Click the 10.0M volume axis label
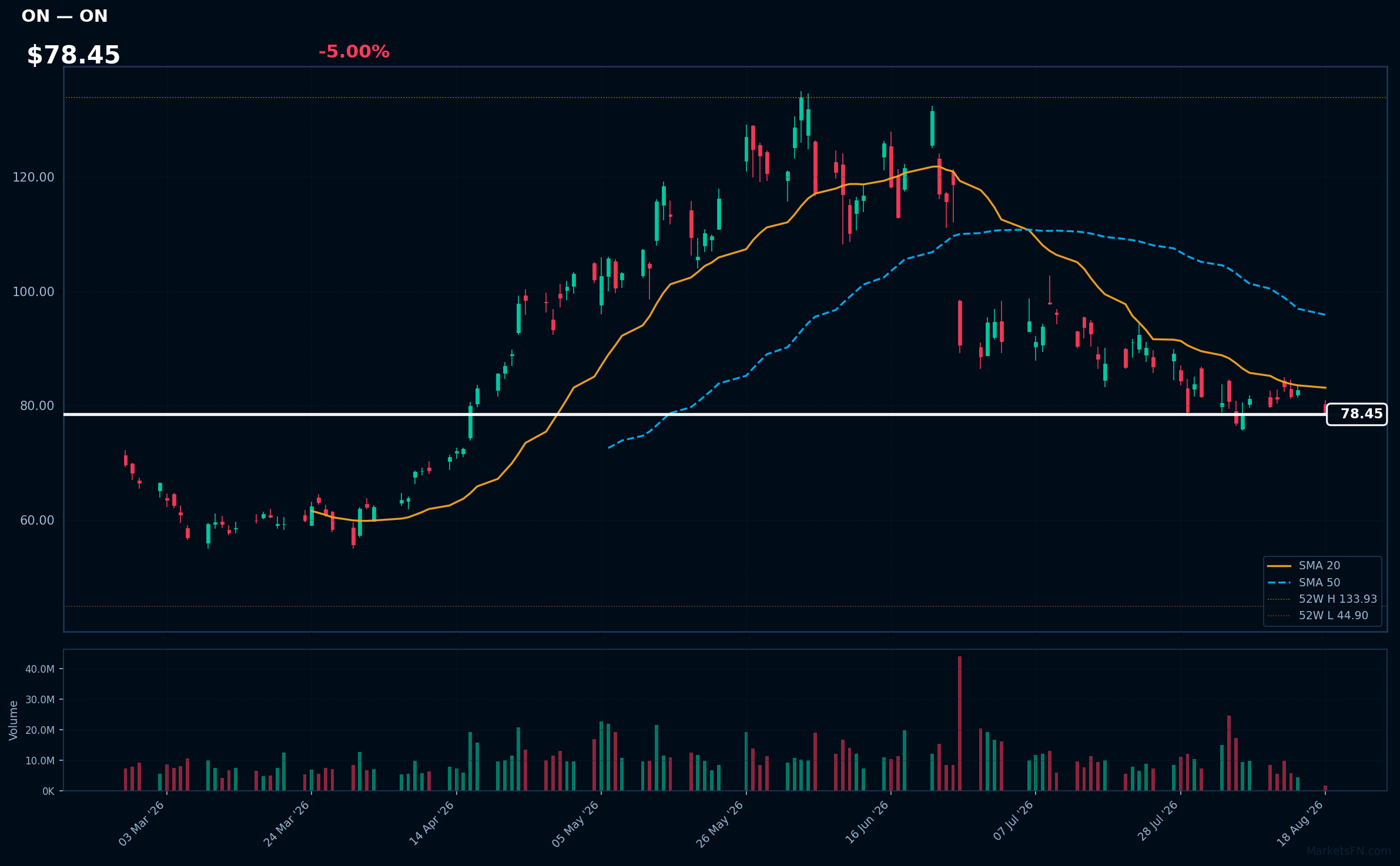Screen dimensions: 1400x866 coord(40,761)
